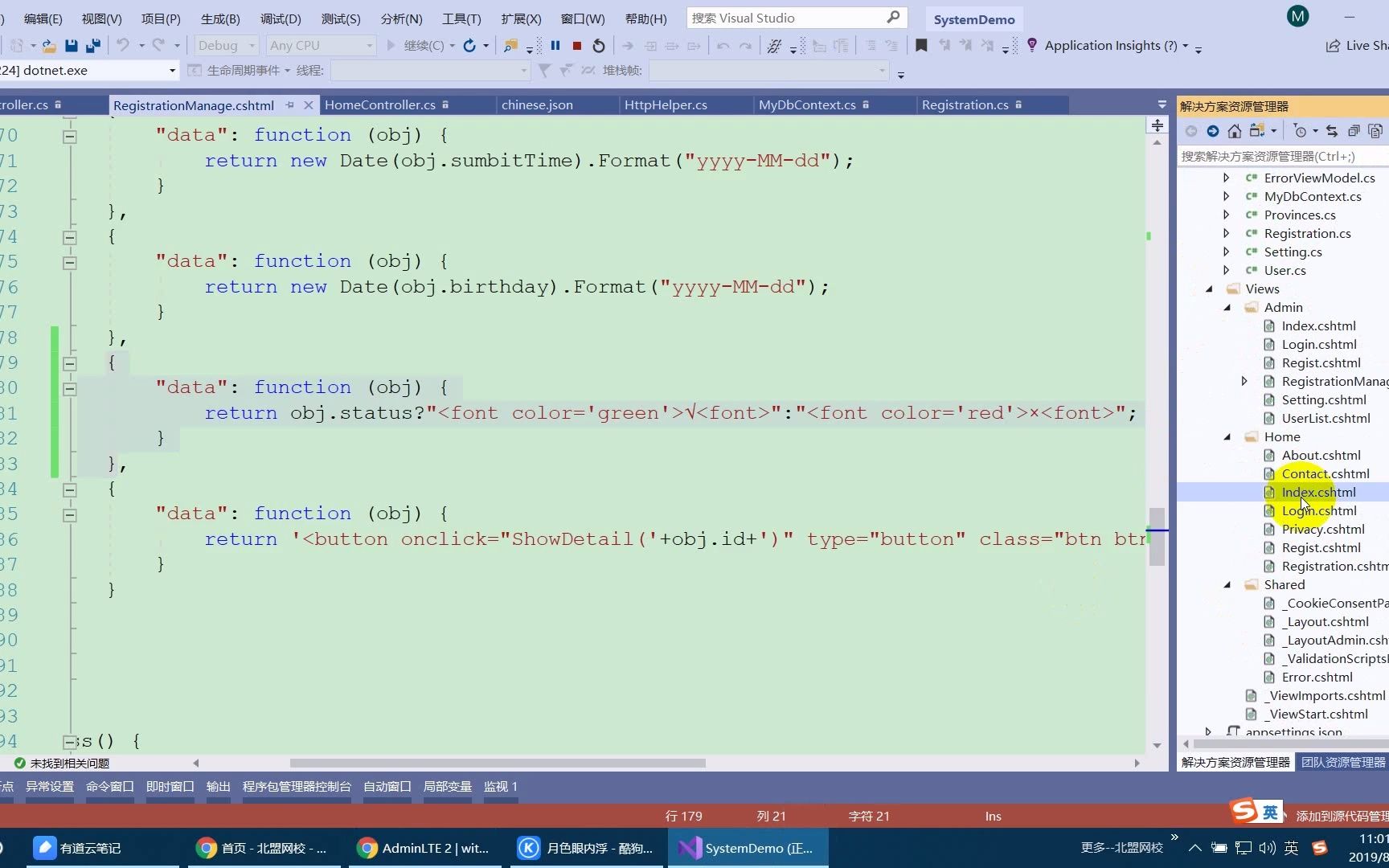Collapse the code block at line 74

click(70, 237)
